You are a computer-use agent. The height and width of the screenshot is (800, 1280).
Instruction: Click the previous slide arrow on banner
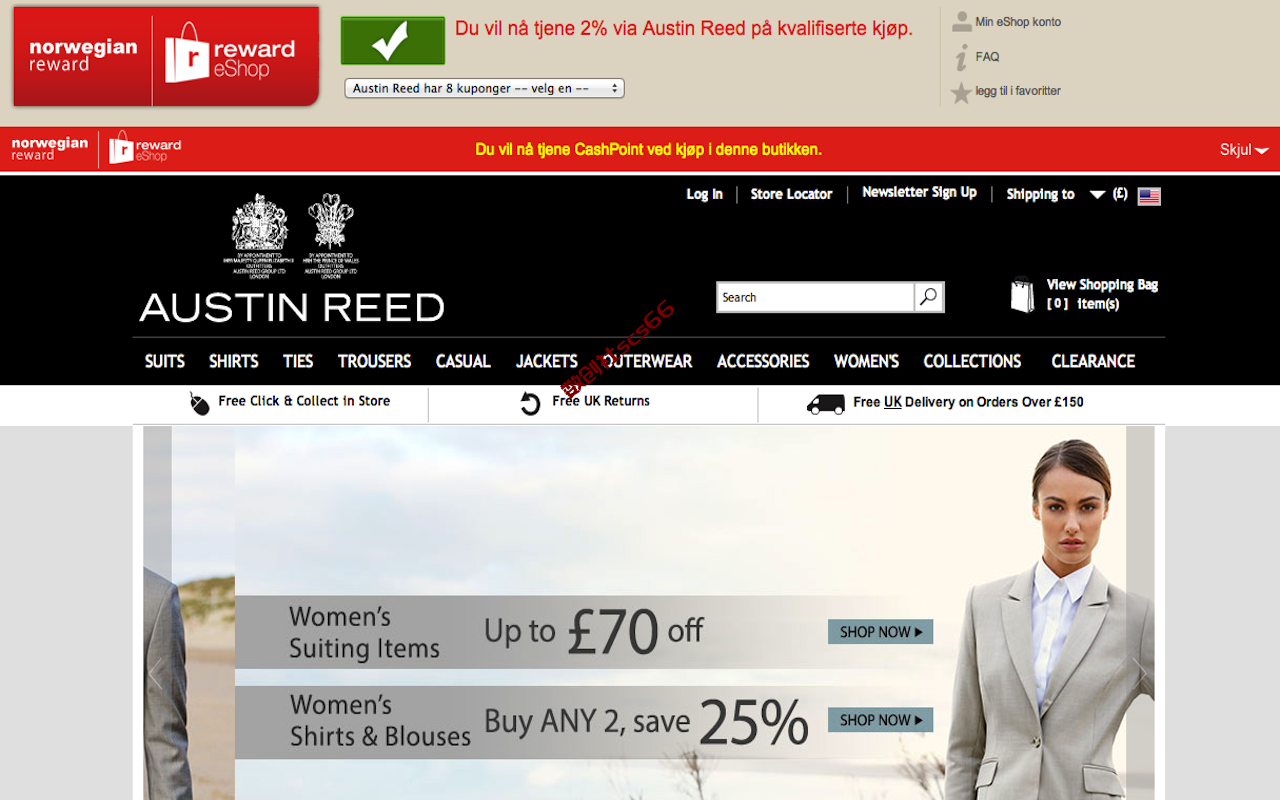coord(157,672)
